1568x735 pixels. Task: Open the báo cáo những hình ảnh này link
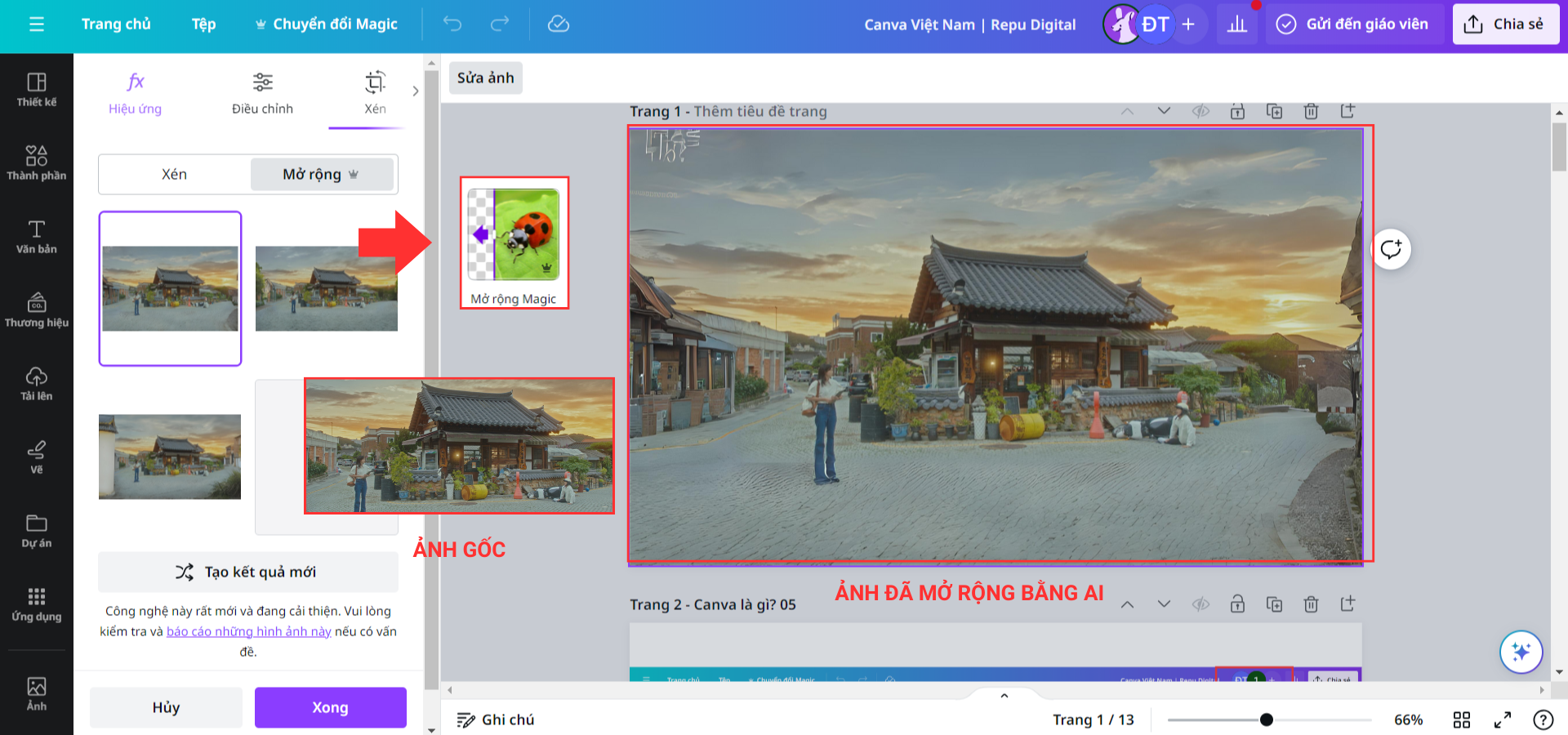click(248, 631)
